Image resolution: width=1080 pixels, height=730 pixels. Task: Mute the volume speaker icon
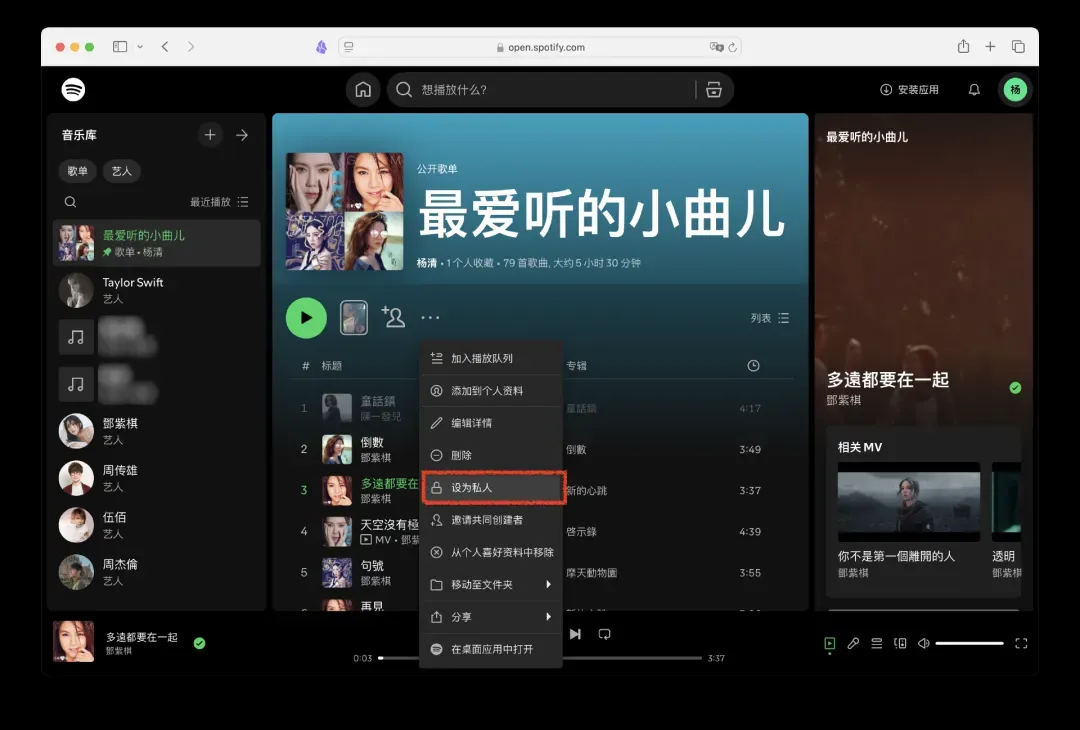click(923, 643)
